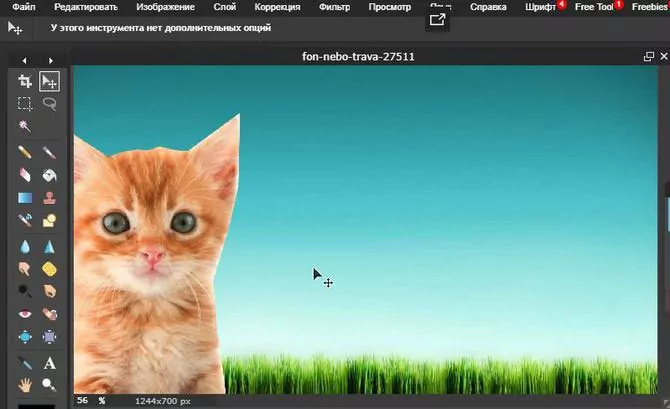
Task: Select the Zoom magnifier tool
Action: point(50,385)
